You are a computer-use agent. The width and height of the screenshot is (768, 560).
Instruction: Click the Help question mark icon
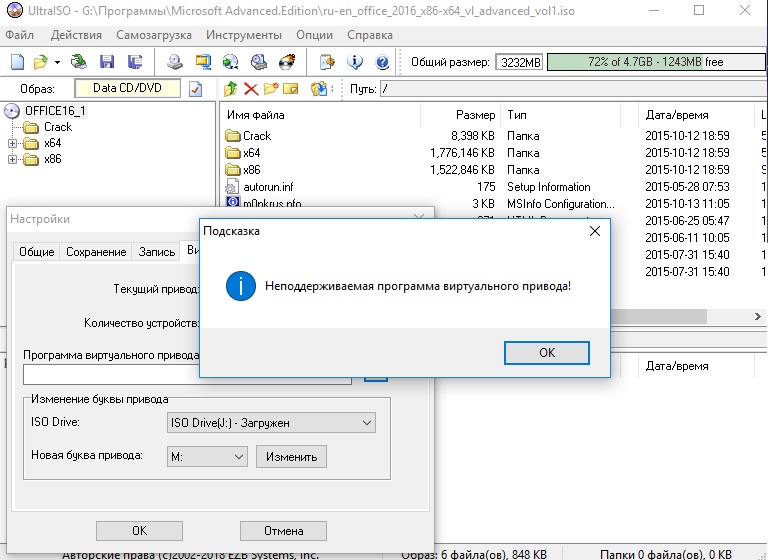382,62
